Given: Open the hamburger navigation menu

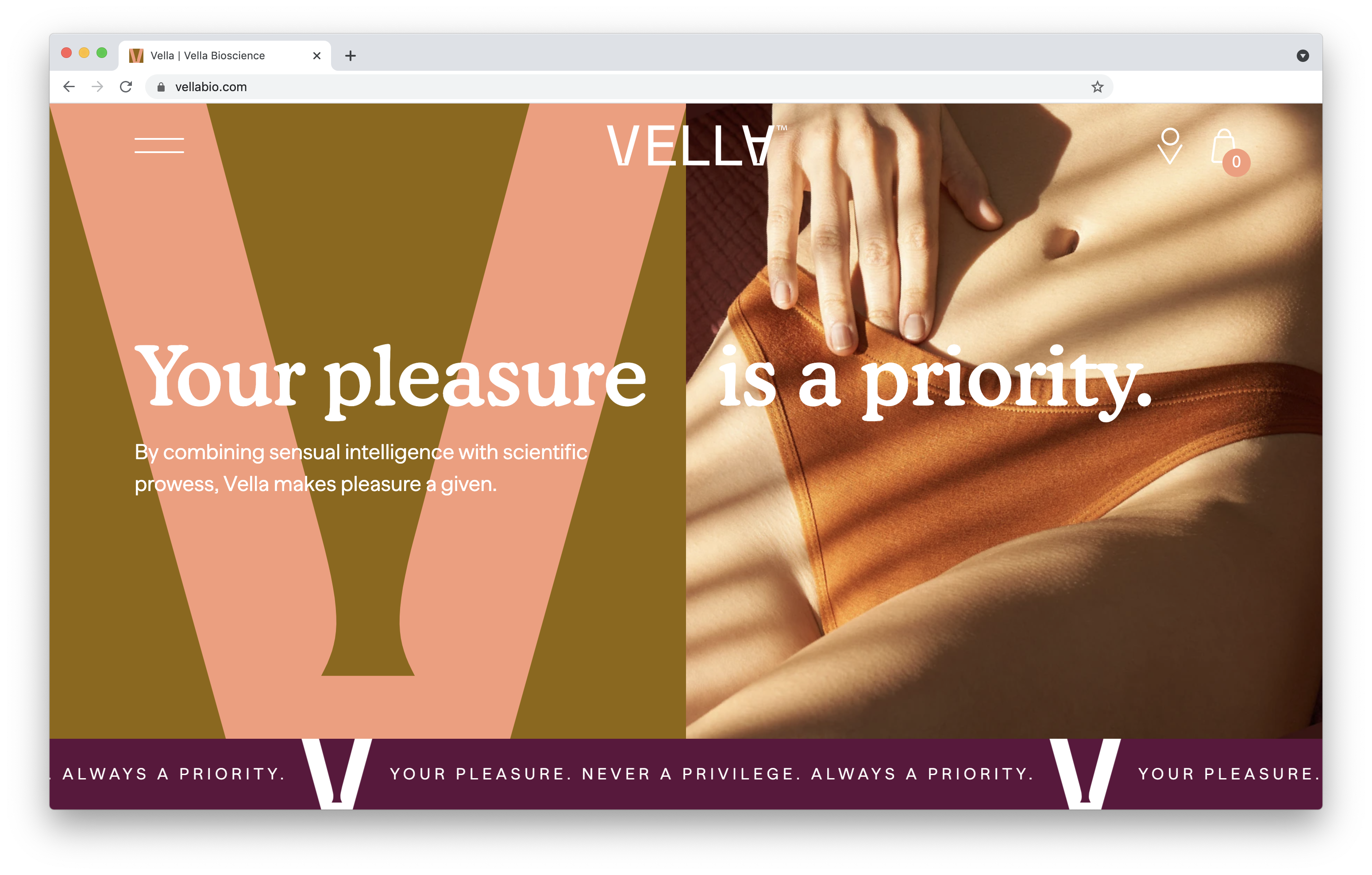Looking at the screenshot, I should [159, 145].
